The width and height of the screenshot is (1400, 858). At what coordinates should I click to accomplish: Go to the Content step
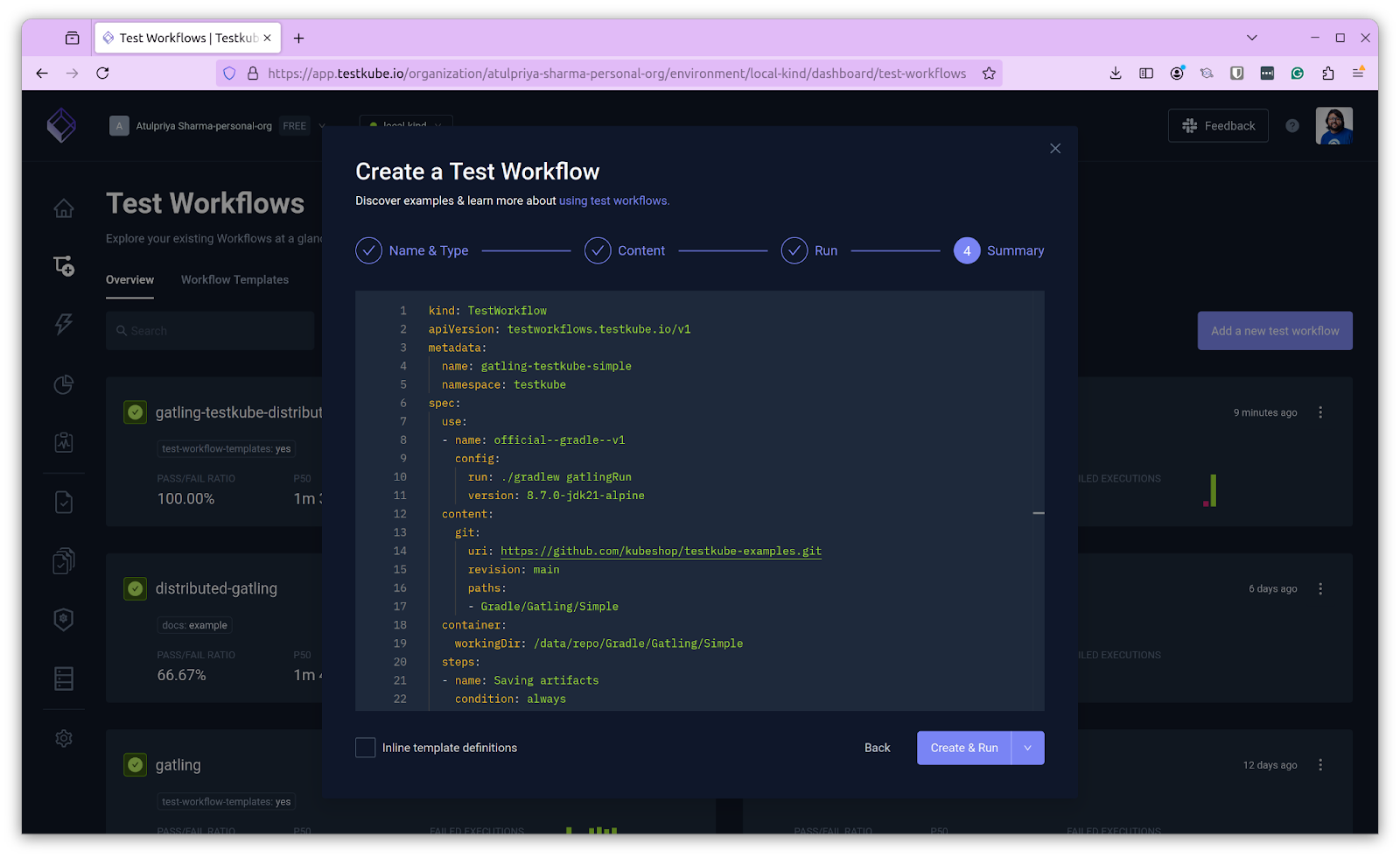(x=625, y=250)
